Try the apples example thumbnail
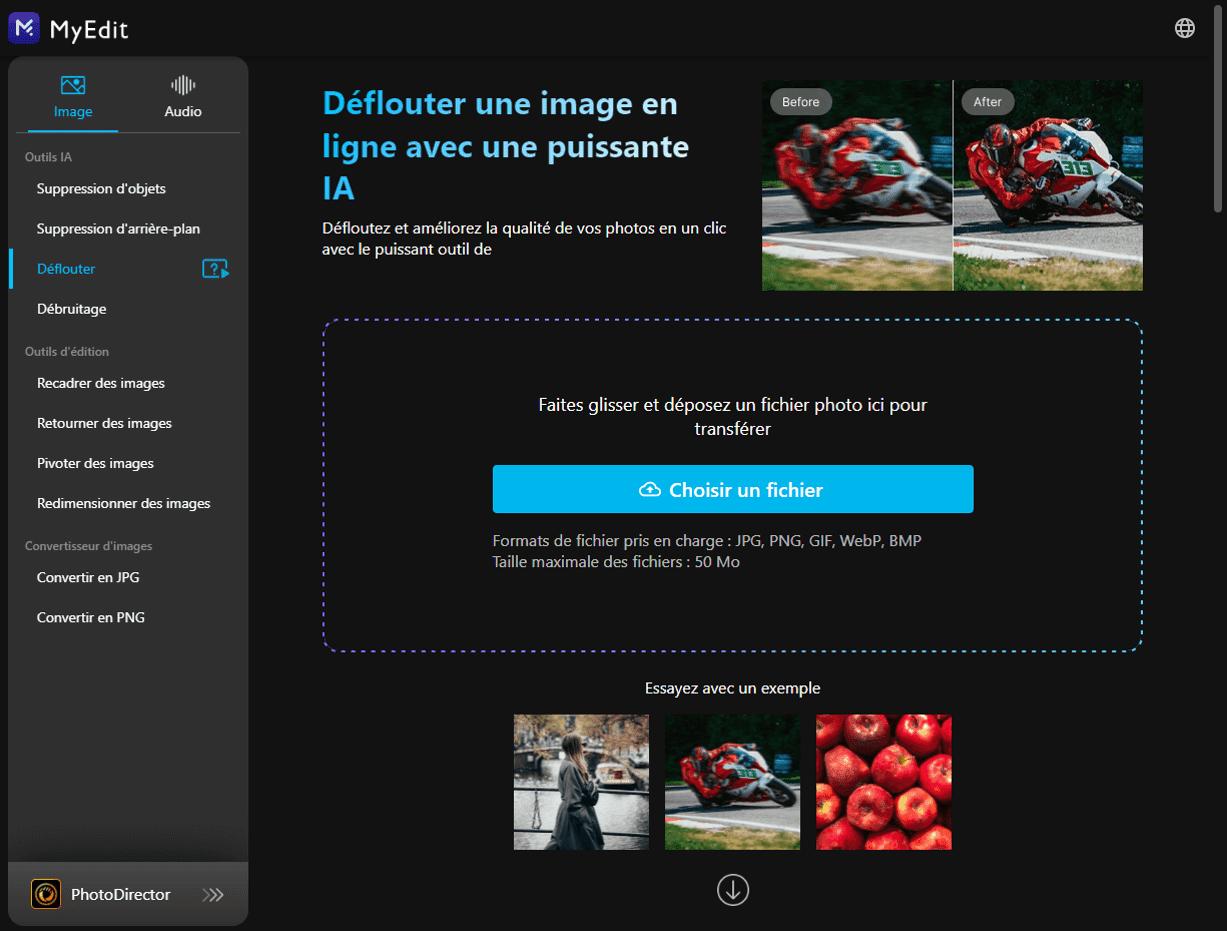 click(884, 781)
